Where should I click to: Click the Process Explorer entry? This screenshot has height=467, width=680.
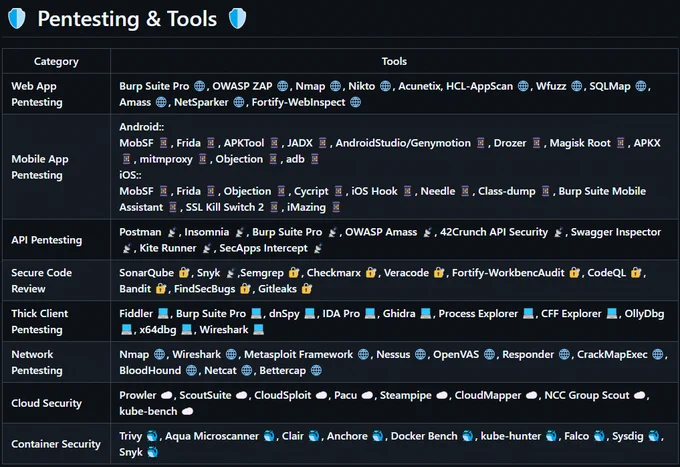pos(478,314)
